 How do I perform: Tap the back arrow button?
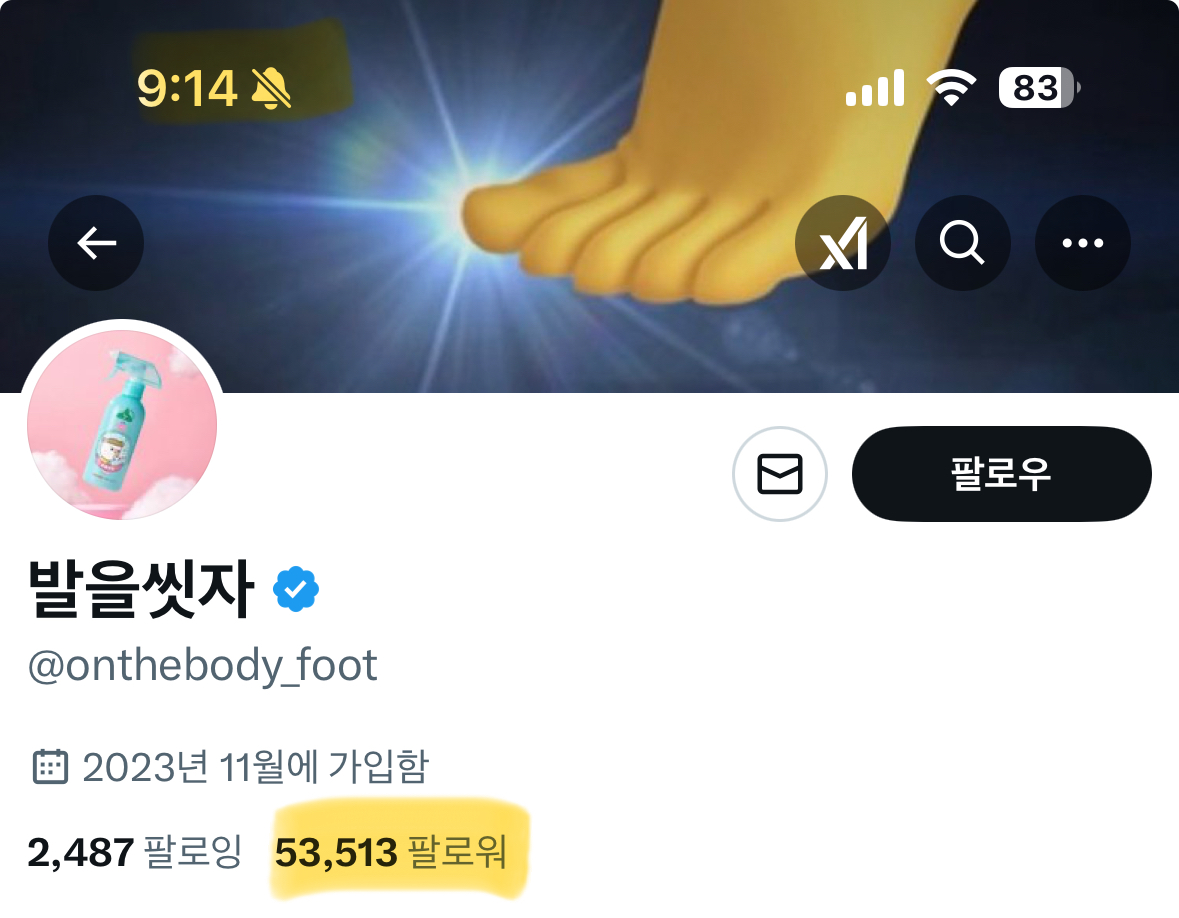pyautogui.click(x=96, y=243)
